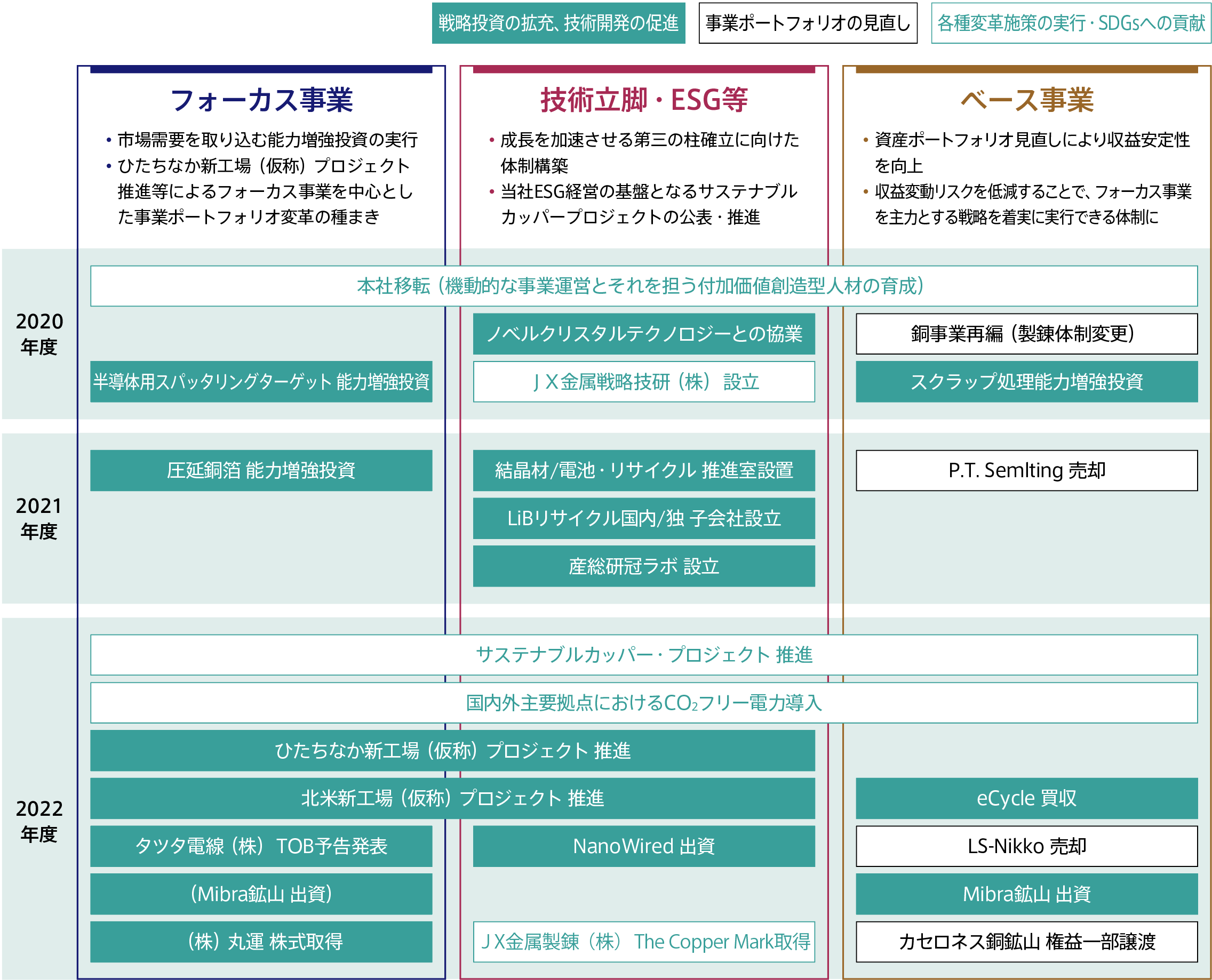Click the 事業ポートフォリオの見直し legend box
The width and height of the screenshot is (1212, 980).
[808, 23]
